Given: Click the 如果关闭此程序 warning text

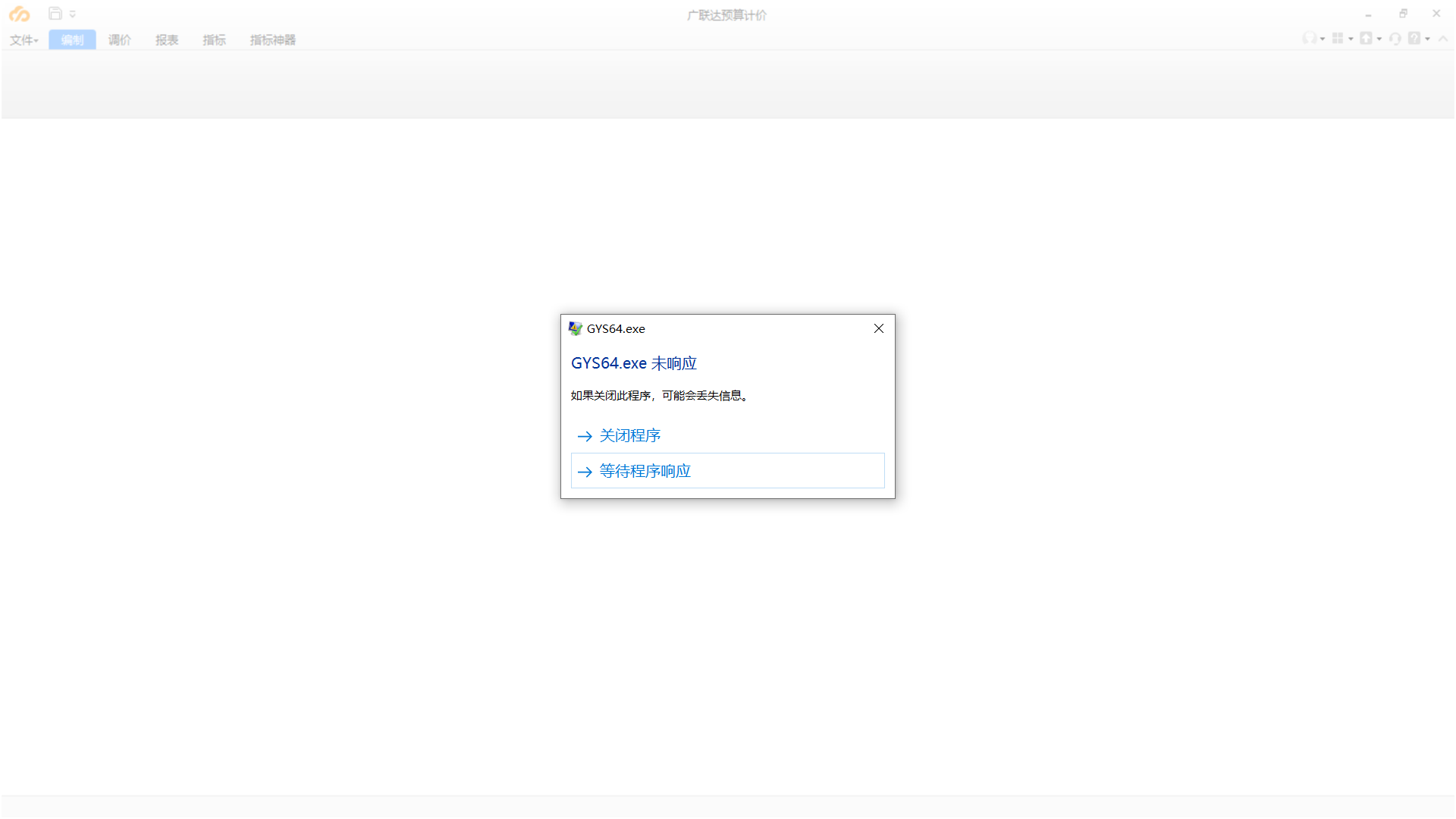Looking at the screenshot, I should [x=660, y=396].
